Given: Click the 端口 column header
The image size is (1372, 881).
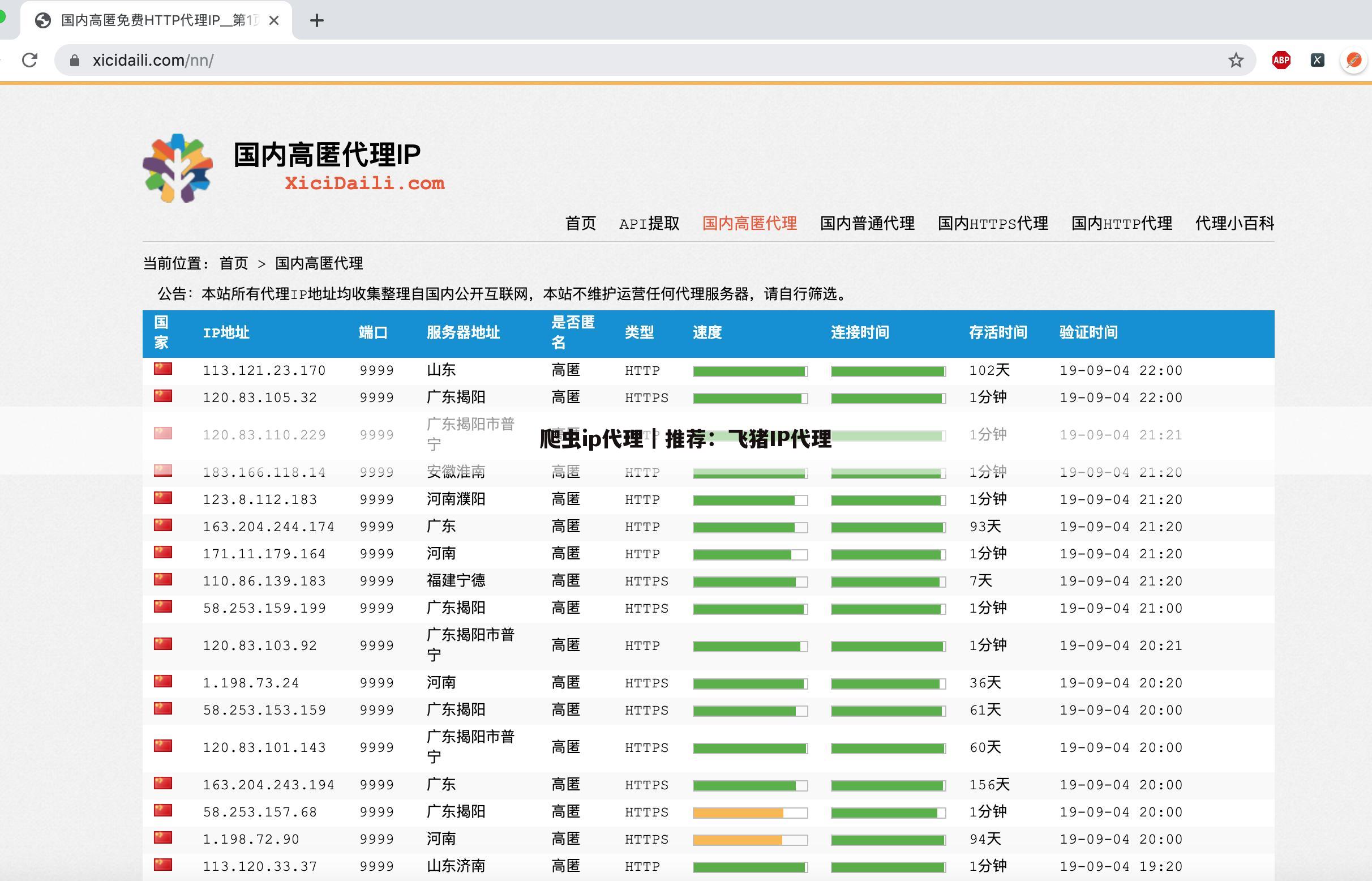Looking at the screenshot, I should [x=374, y=333].
